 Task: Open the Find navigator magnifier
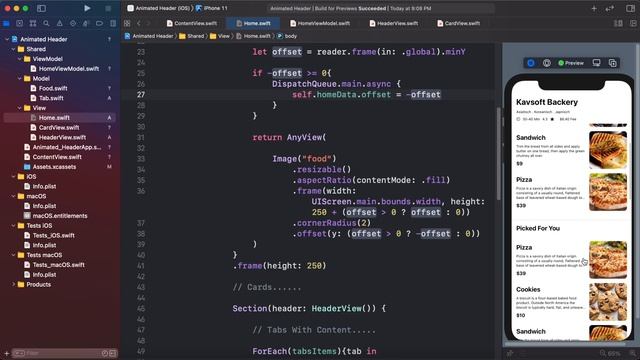coord(46,23)
